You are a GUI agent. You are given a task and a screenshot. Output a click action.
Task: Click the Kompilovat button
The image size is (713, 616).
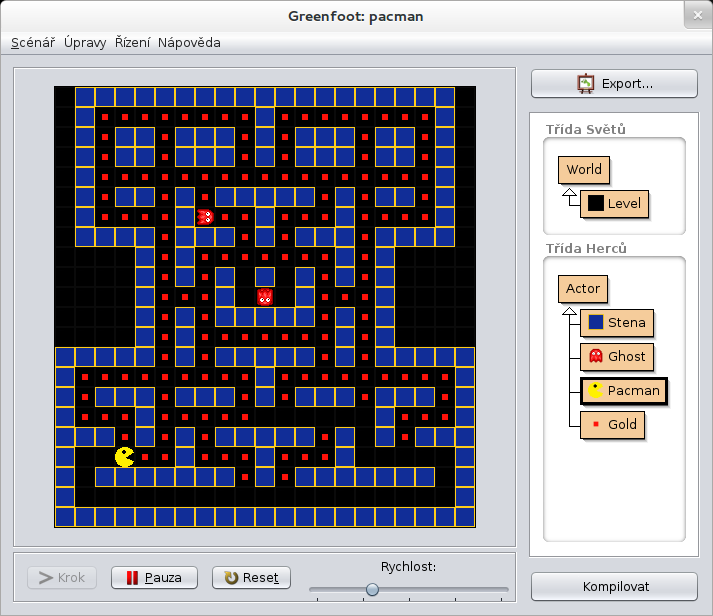click(614, 586)
